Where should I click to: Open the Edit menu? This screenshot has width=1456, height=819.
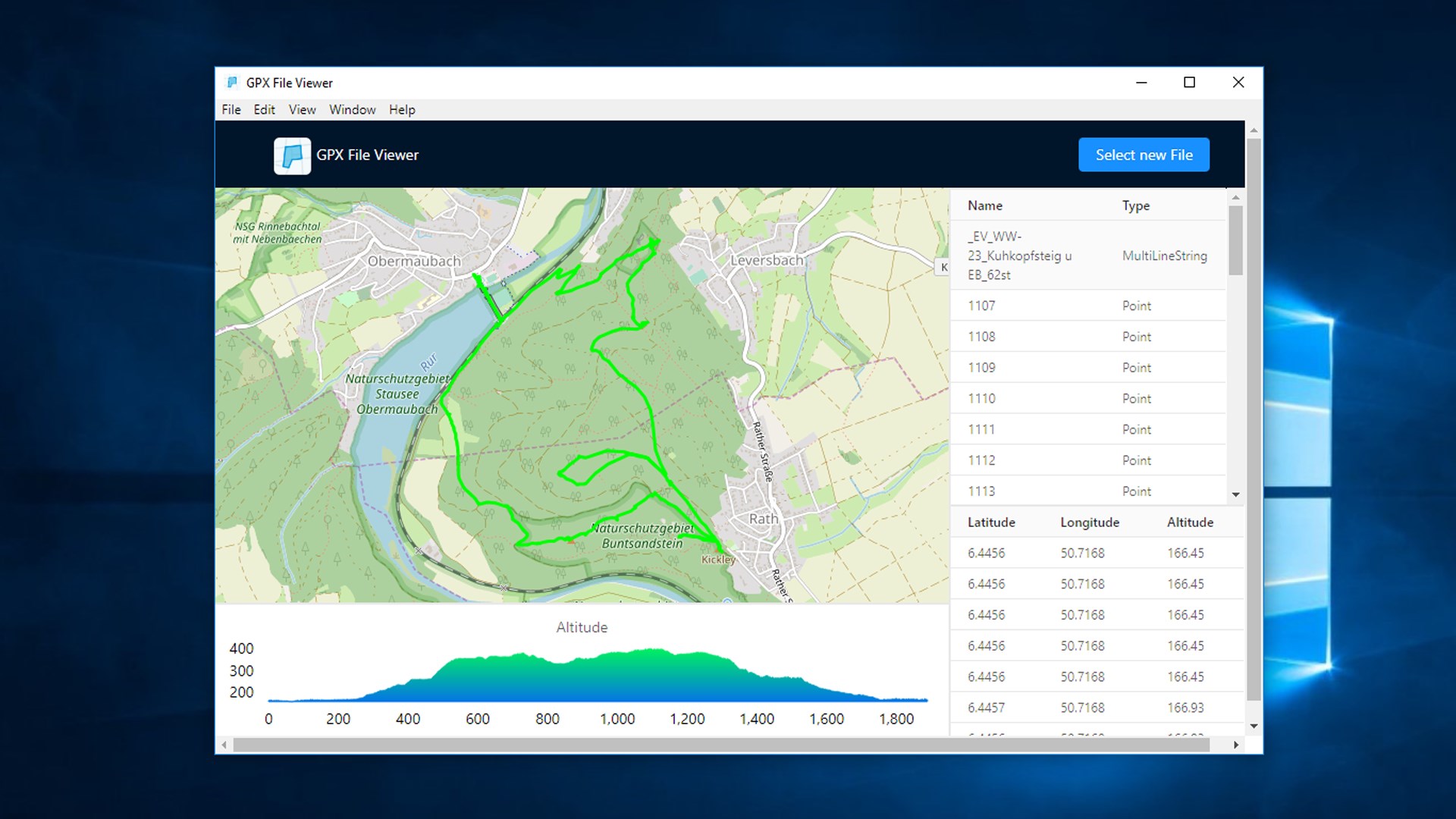point(264,110)
